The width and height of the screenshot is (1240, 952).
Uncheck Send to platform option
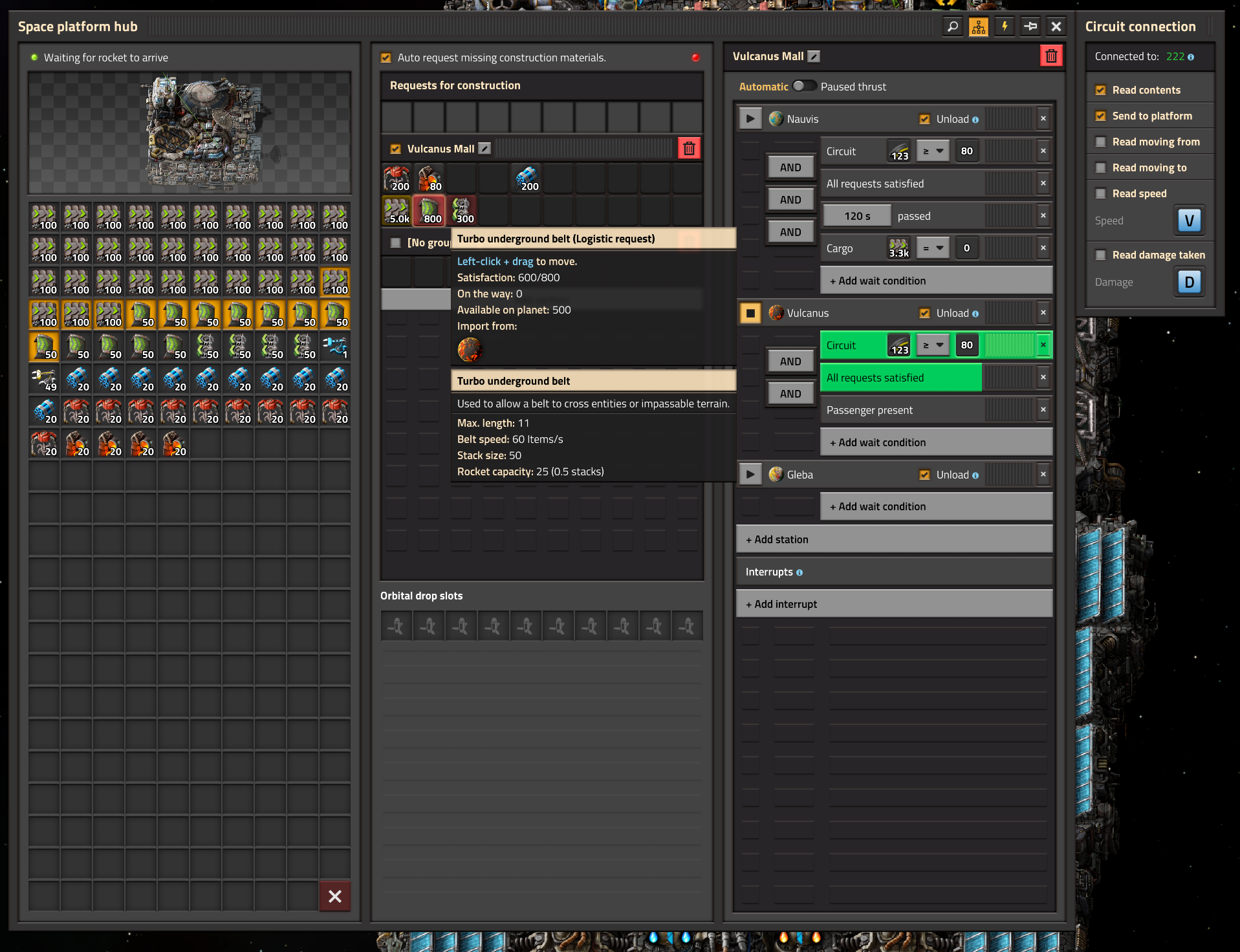1100,116
